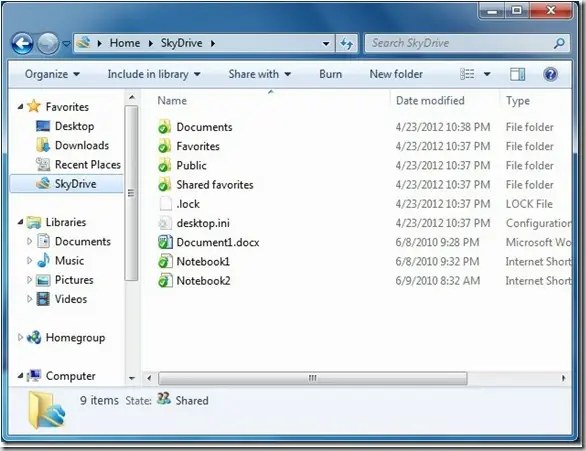Click the Burn button
This screenshot has height=451, width=586.
coord(330,74)
